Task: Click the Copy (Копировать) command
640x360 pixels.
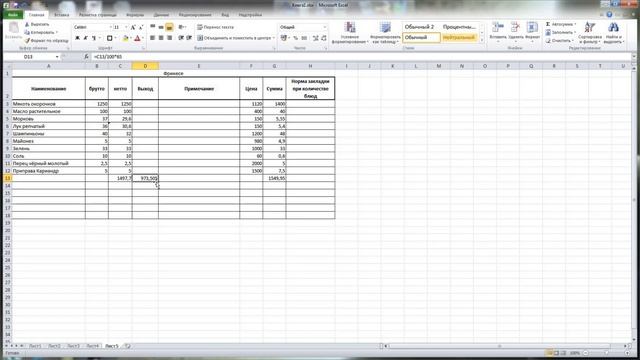Action: point(40,32)
